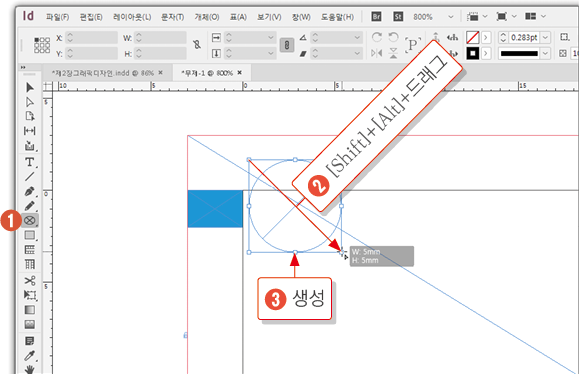The width and height of the screenshot is (579, 374).
Task: Select the Pen tool
Action: (30, 191)
